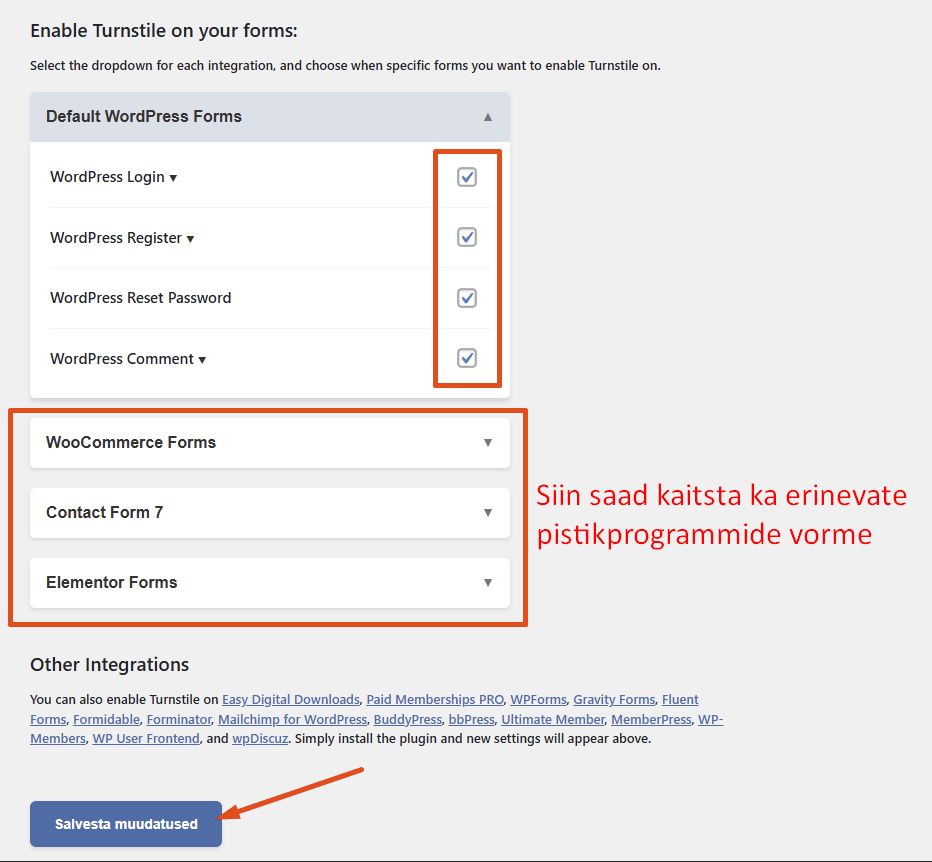Uncheck the WordPress Login checkbox
932x862 pixels.
point(467,177)
